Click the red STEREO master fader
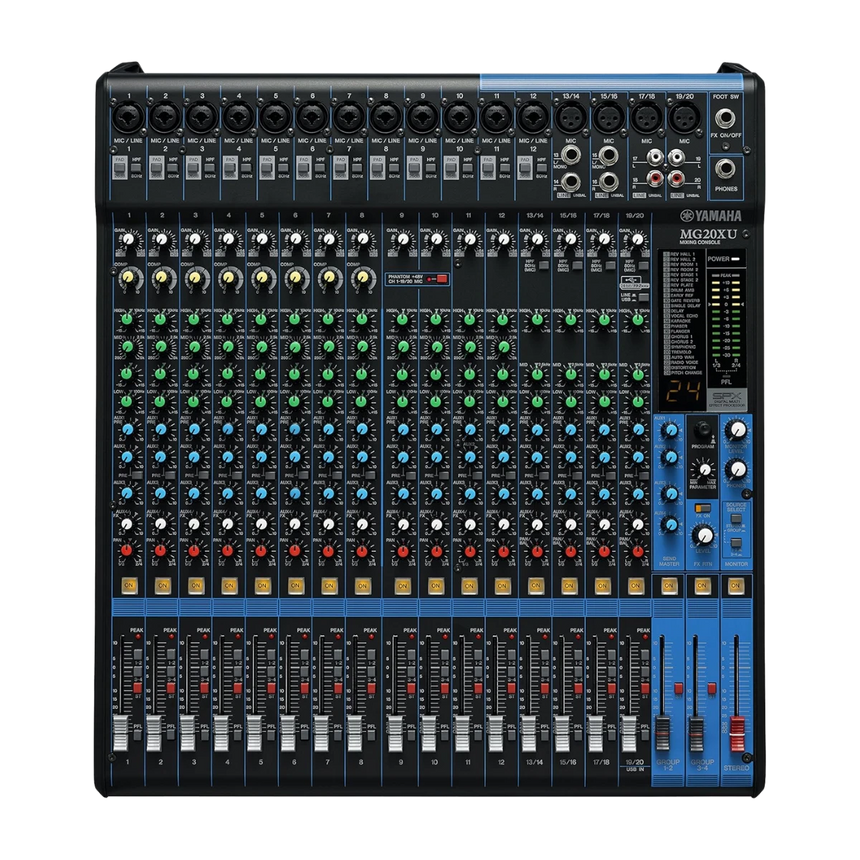Viewport: 860px width, 860px height. pyautogui.click(x=737, y=734)
